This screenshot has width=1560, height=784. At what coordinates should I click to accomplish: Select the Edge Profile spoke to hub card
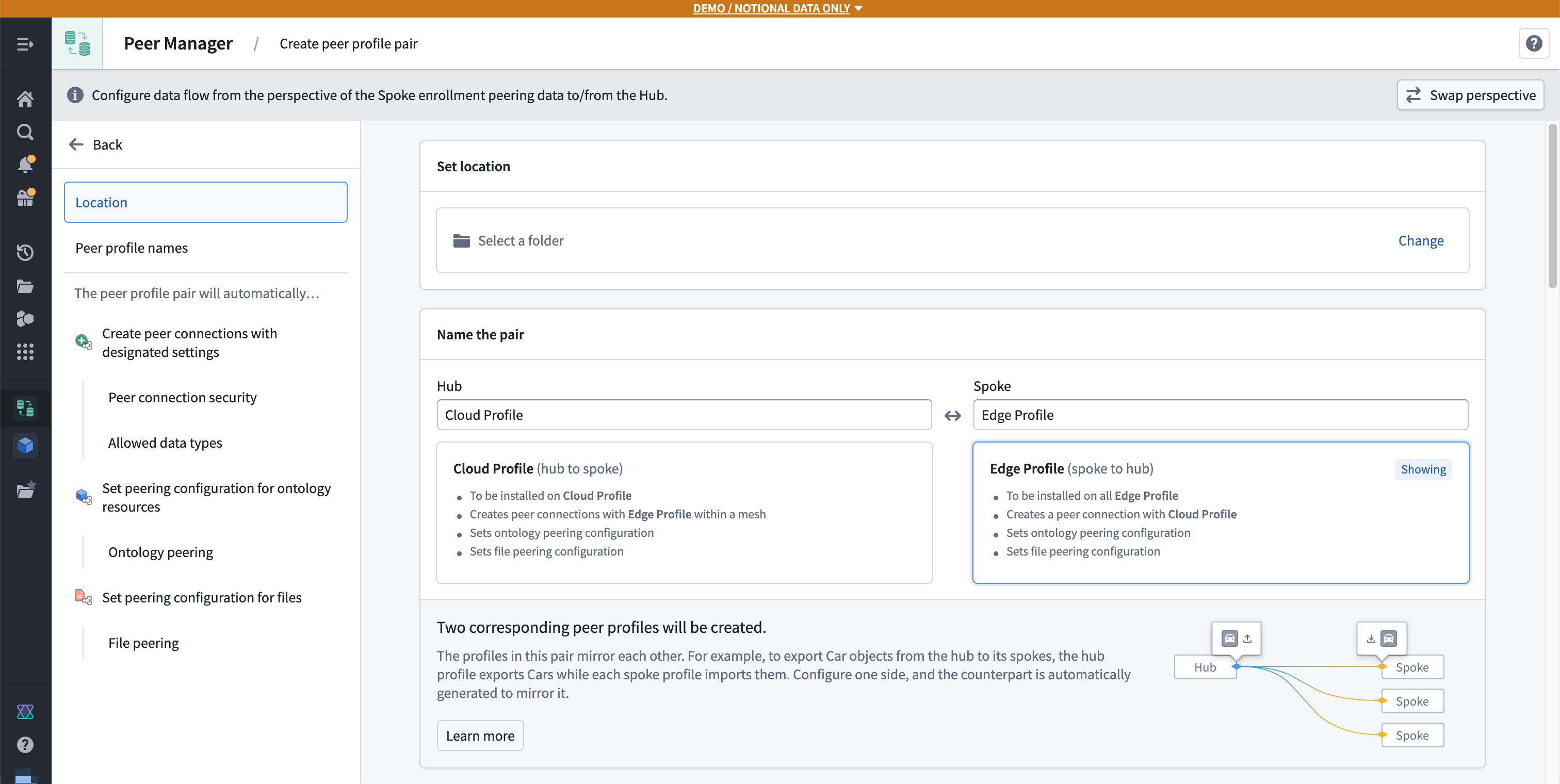1220,513
